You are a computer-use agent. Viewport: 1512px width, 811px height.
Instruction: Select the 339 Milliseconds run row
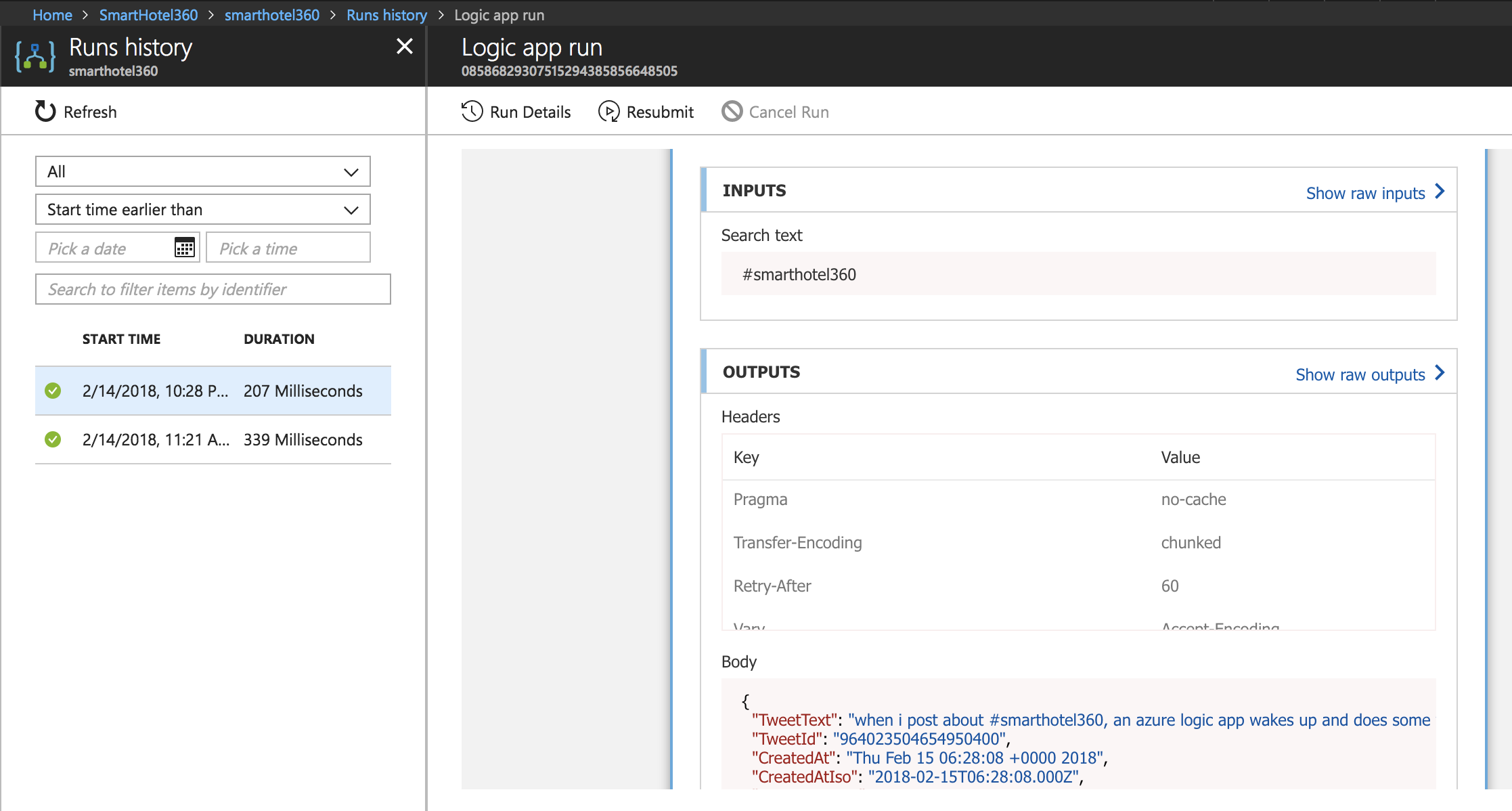[x=303, y=439]
